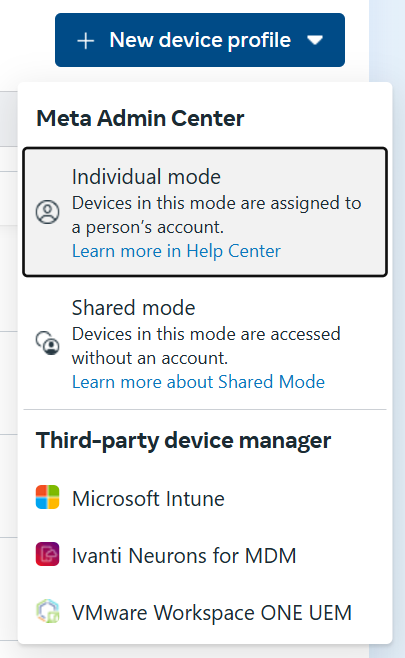The image size is (405, 658).
Task: Open Learn more in Help Center link
Action: click(176, 251)
